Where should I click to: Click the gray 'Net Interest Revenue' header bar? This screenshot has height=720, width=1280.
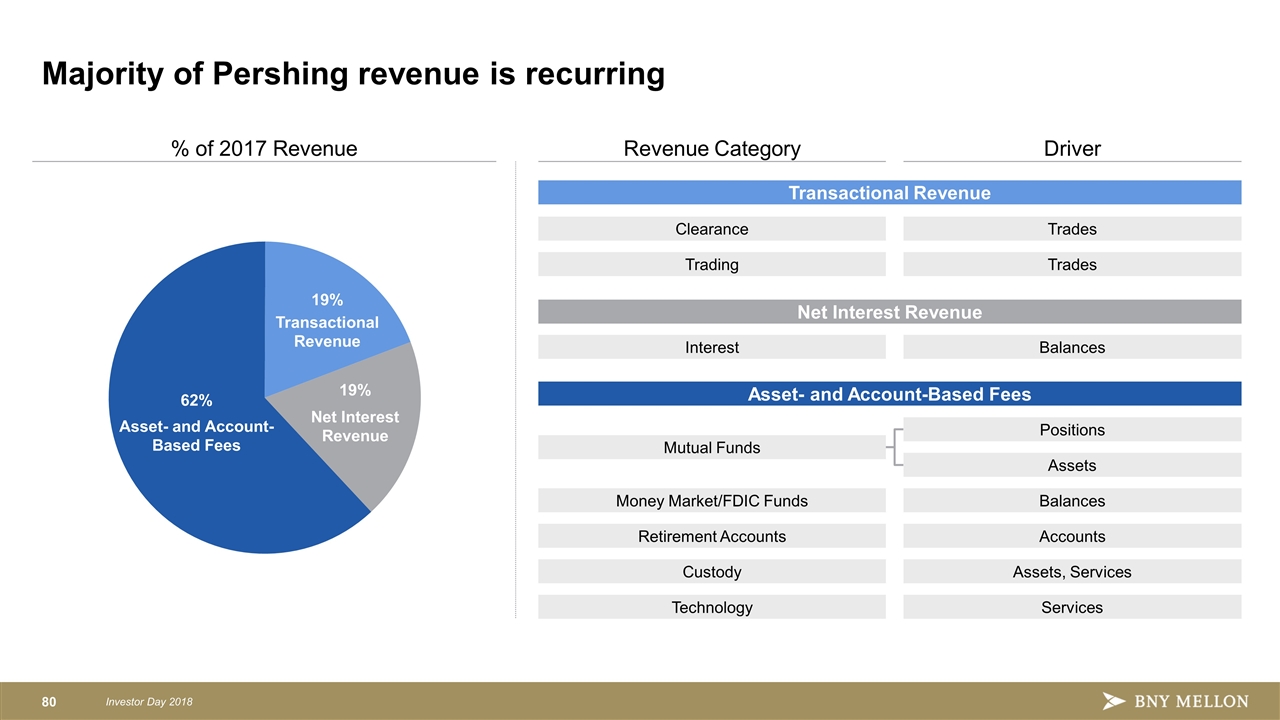[x=889, y=312]
